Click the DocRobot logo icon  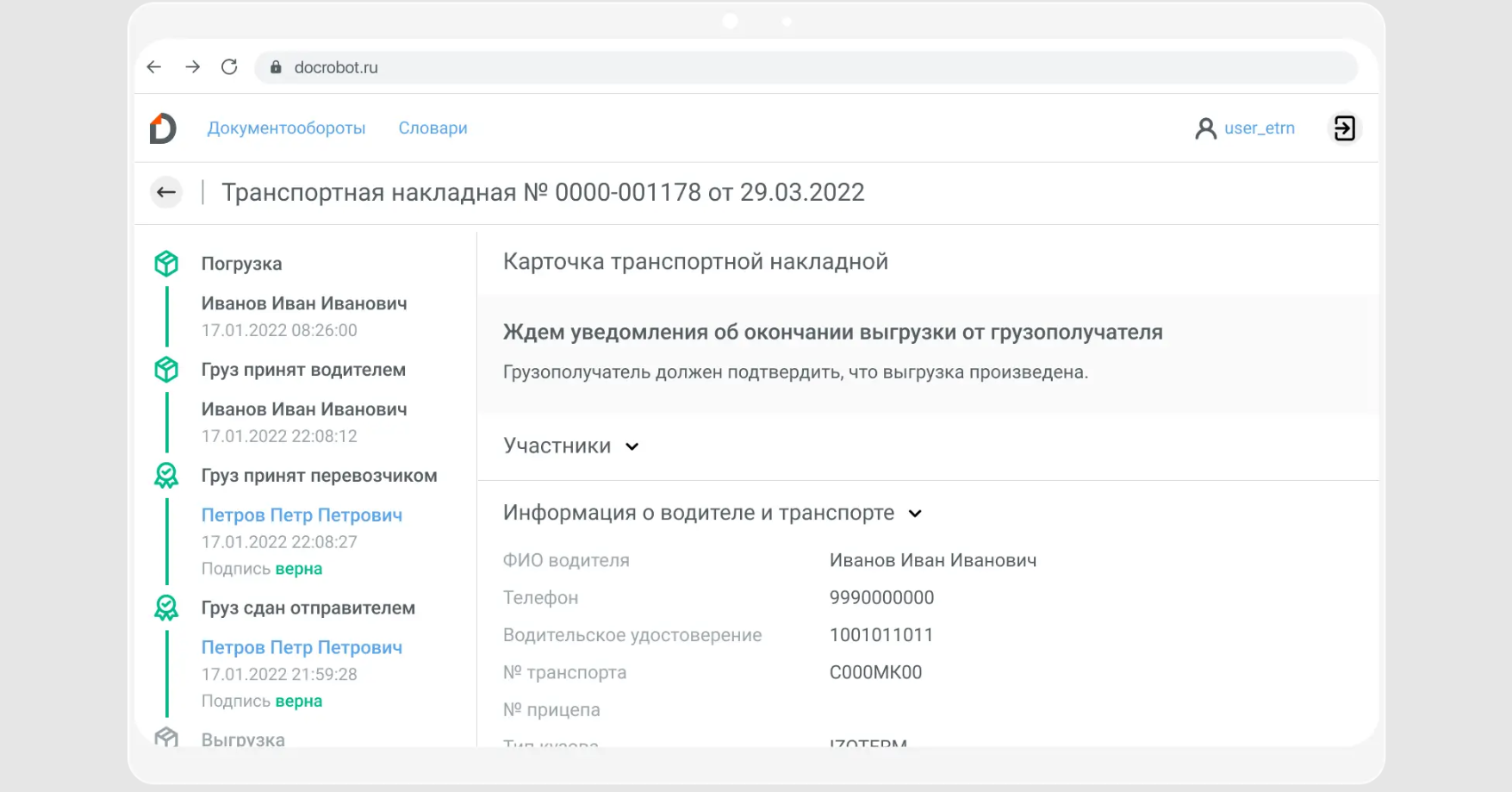pos(163,128)
